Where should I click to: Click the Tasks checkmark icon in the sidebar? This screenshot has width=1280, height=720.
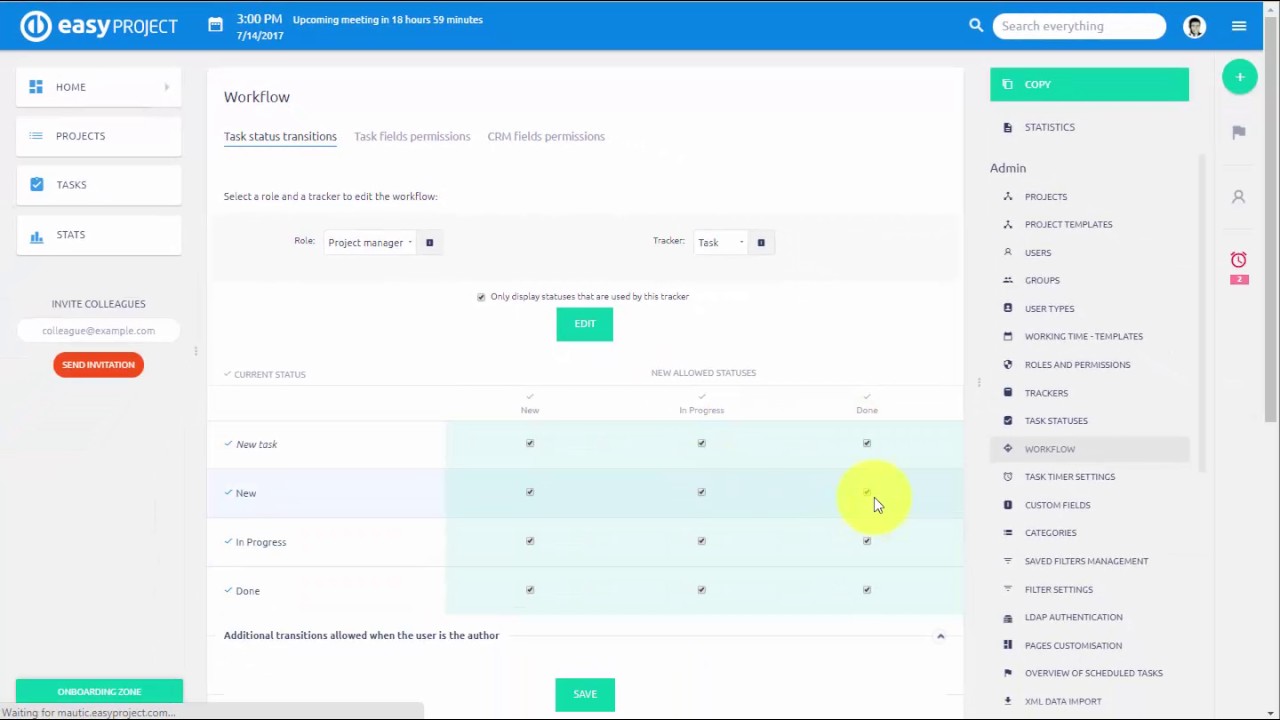(37, 184)
